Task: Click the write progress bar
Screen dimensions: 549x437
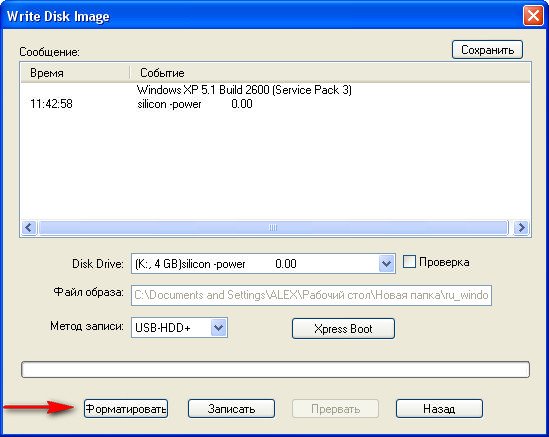Action: pos(275,369)
